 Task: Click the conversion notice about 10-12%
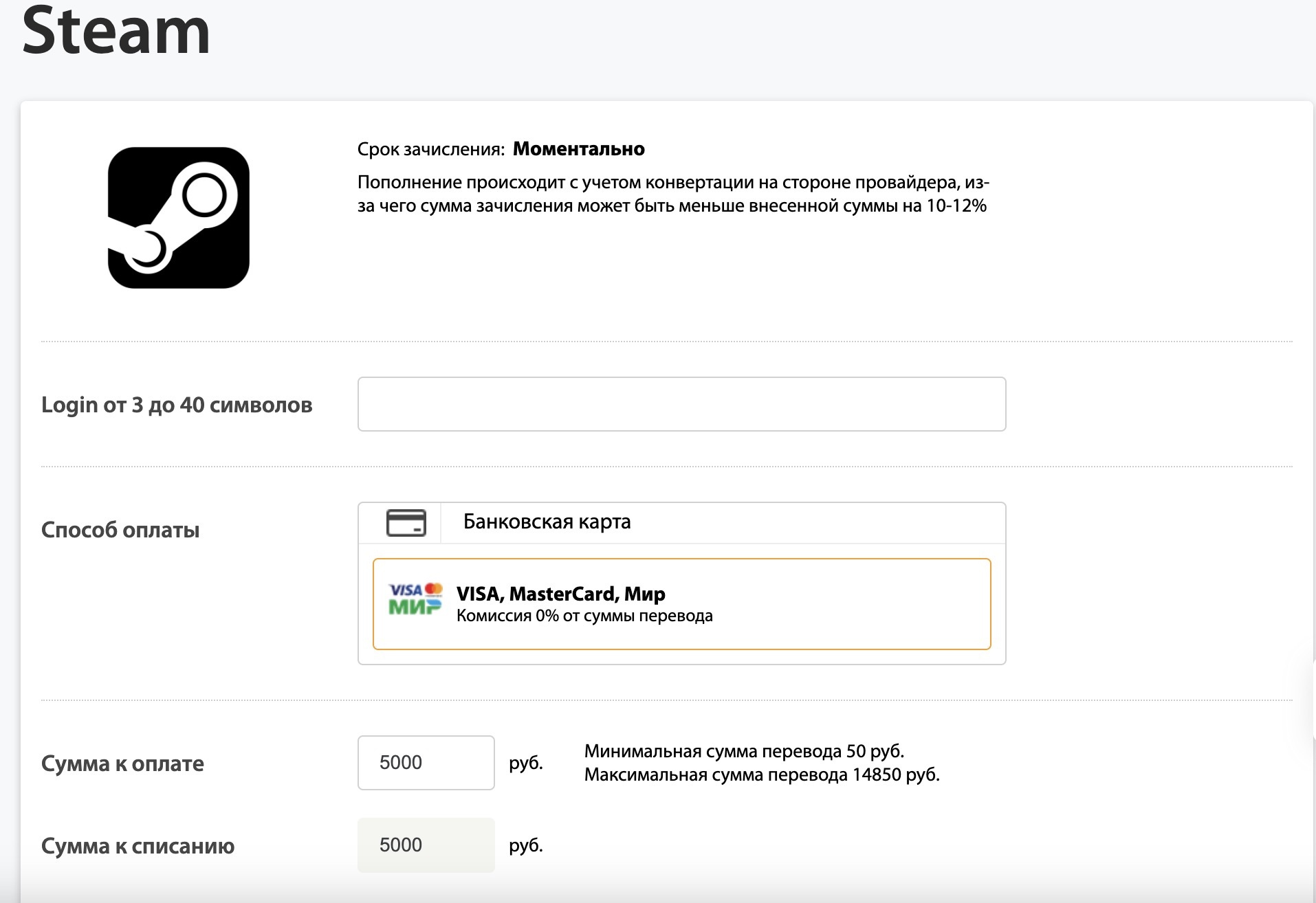[x=672, y=194]
